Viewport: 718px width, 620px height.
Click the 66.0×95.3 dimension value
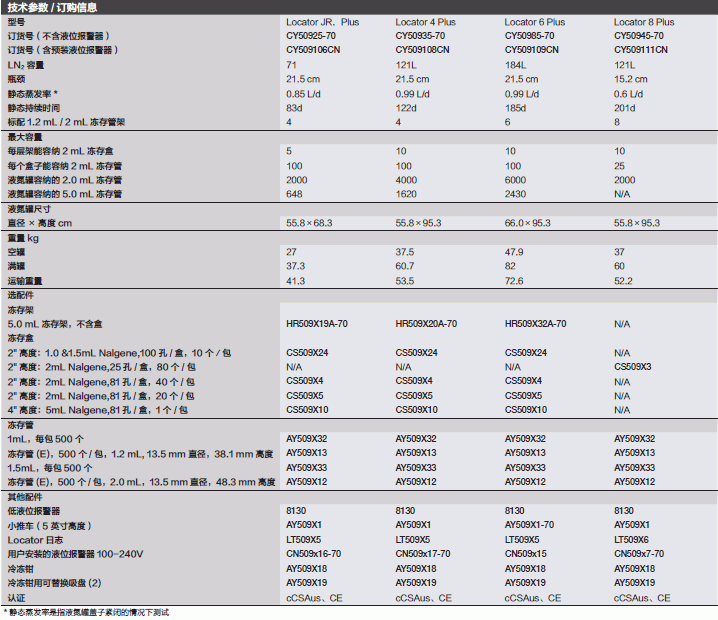[528, 223]
